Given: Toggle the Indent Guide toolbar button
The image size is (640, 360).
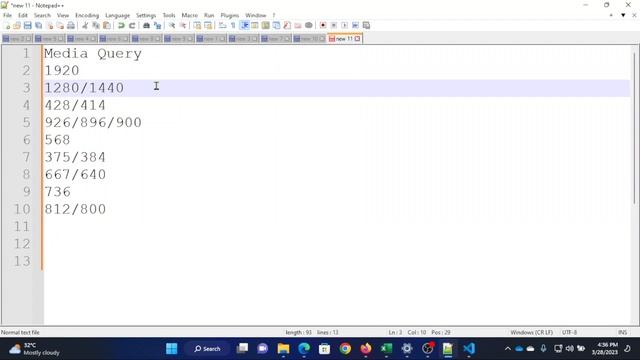Looking at the screenshot, I should (x=244, y=26).
